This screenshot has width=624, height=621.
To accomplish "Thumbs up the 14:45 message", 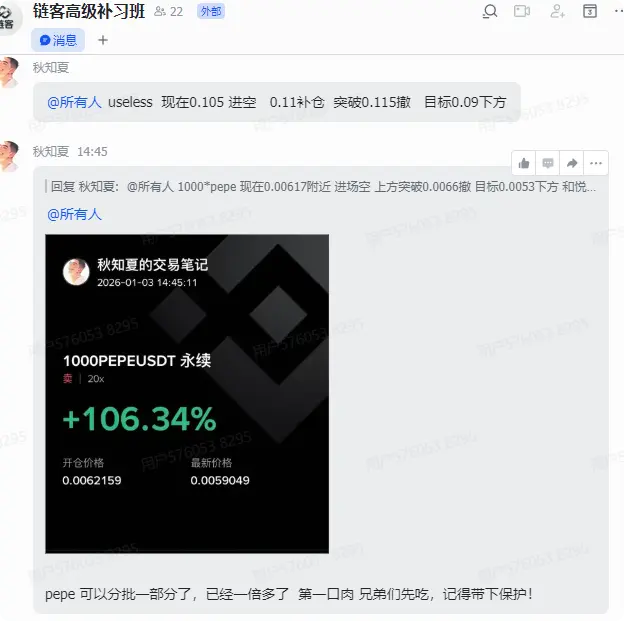I will [524, 163].
